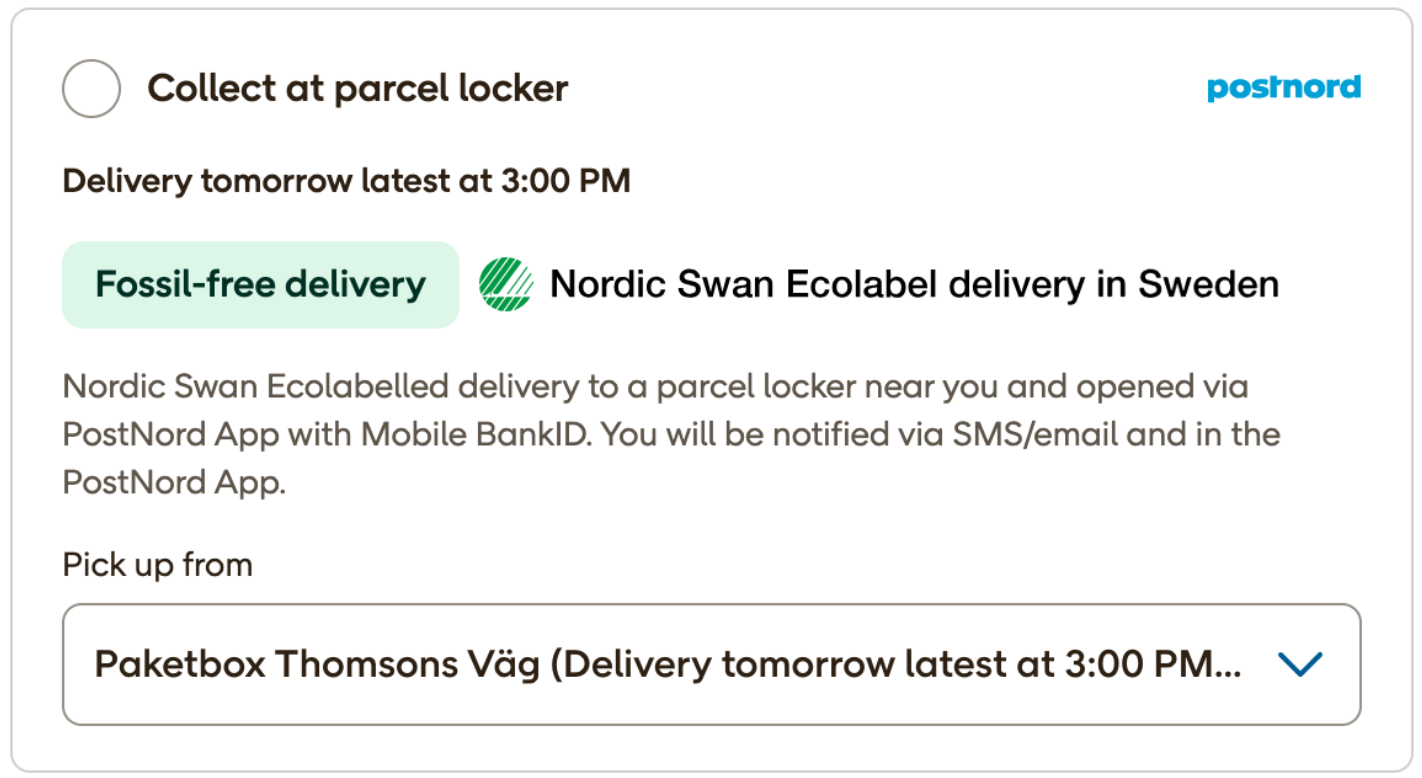Select the Pick up from label
The height and width of the screenshot is (778, 1422).
[x=157, y=564]
